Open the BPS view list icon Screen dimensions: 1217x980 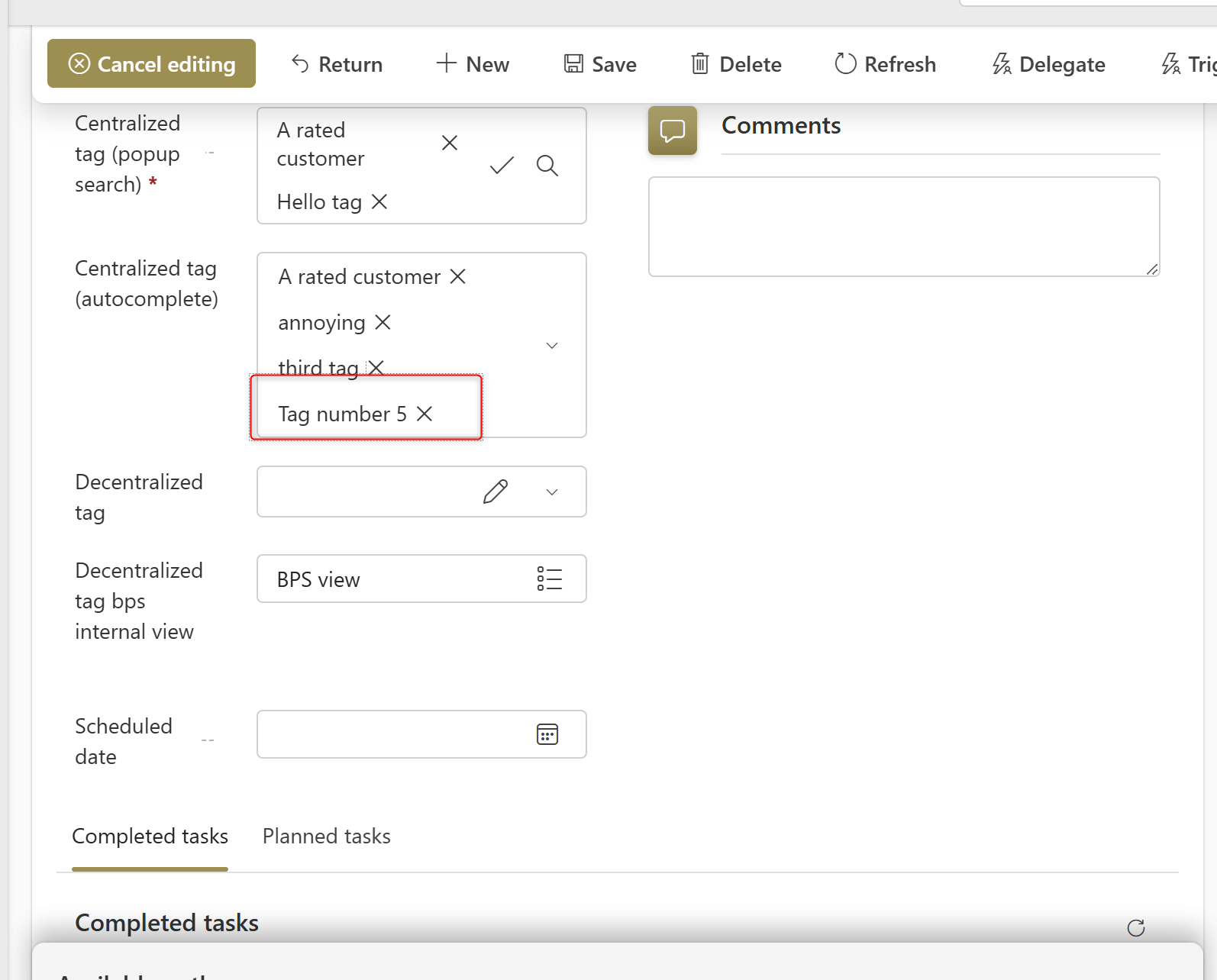click(x=549, y=579)
